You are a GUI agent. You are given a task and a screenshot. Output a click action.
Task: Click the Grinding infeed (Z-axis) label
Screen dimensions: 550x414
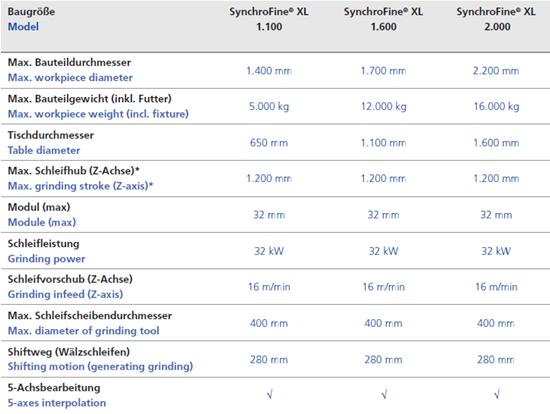tap(65, 294)
